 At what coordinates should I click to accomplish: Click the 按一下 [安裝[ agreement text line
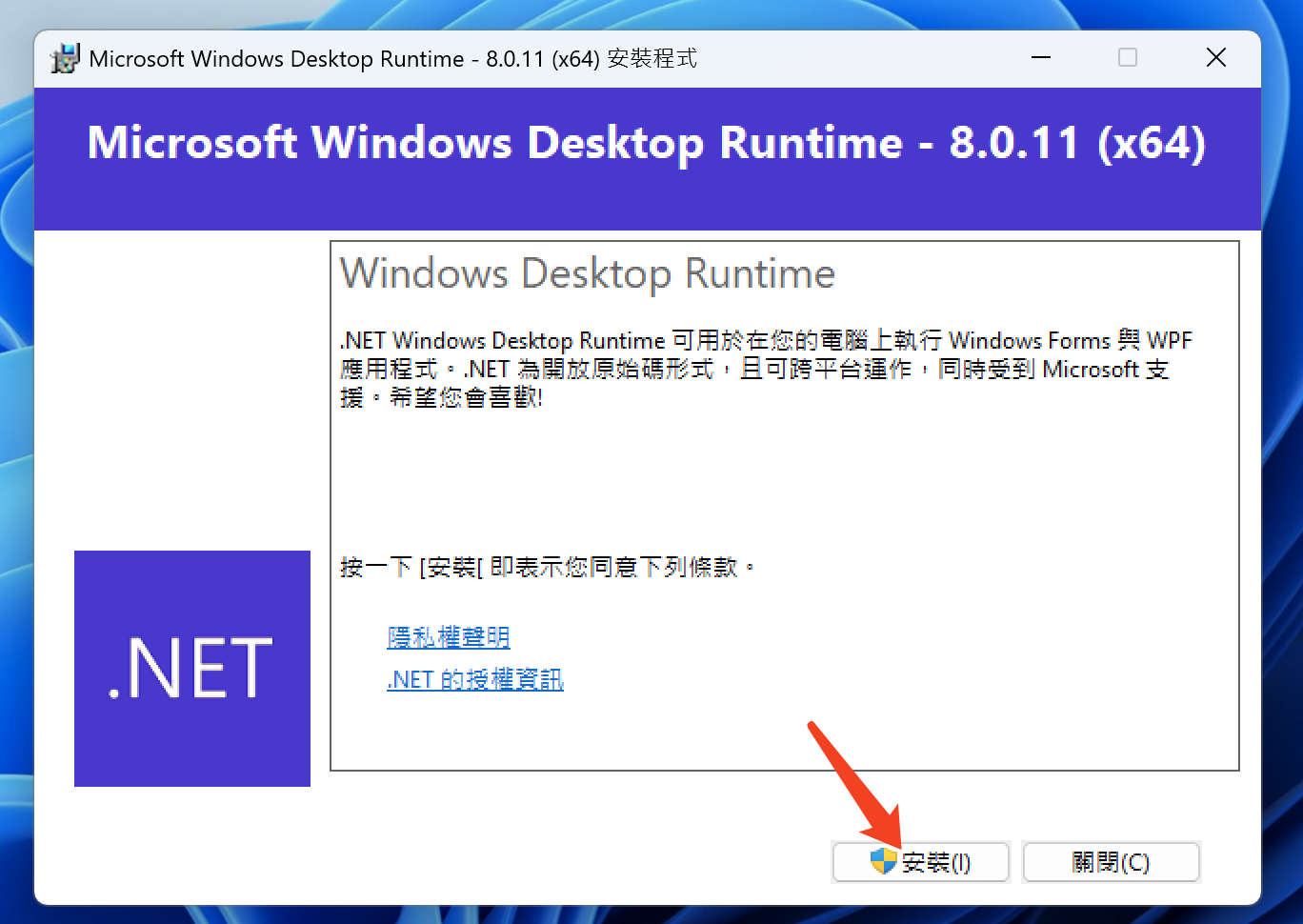tap(548, 568)
